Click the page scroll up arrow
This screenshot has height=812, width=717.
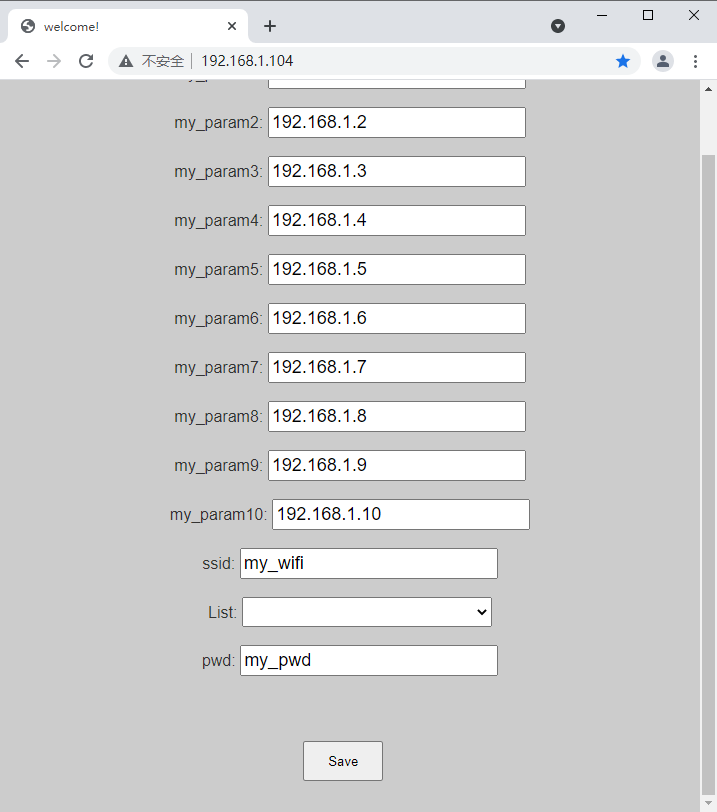(x=708, y=89)
